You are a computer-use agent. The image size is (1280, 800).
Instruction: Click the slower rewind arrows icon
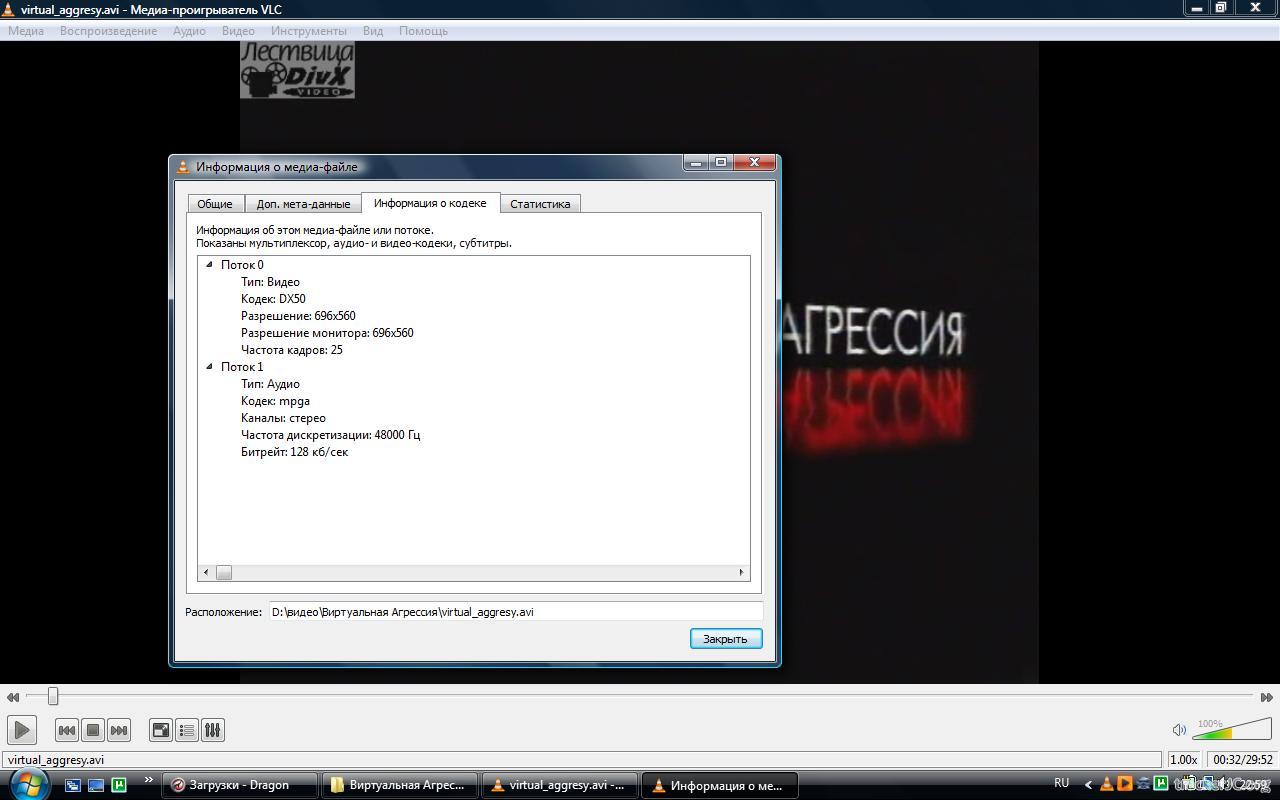13,697
